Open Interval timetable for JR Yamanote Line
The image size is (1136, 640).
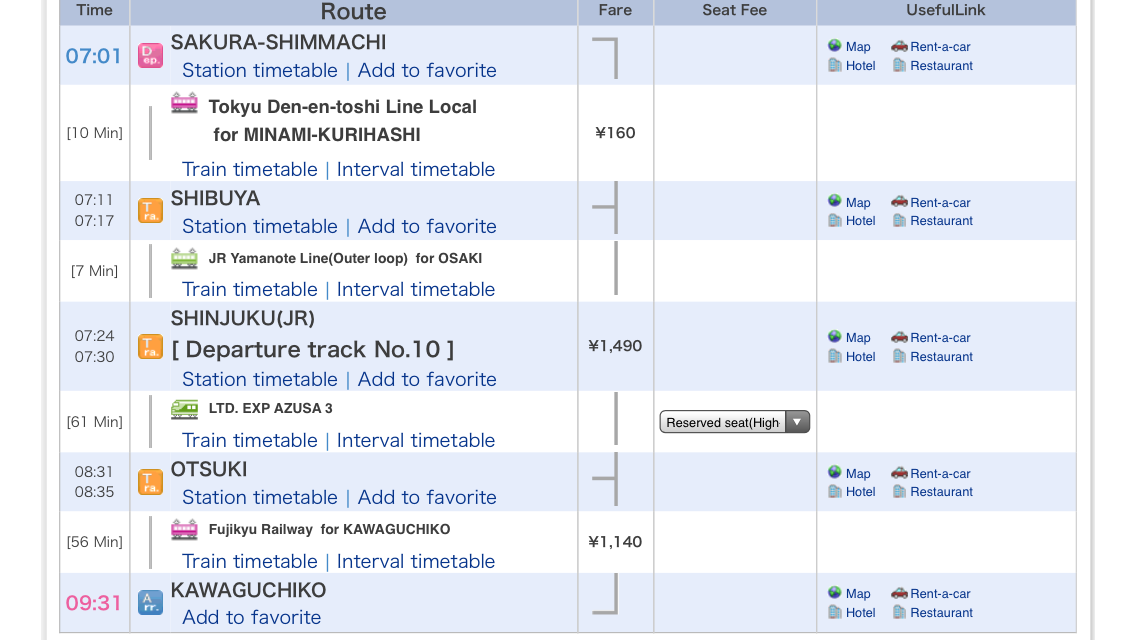tap(415, 289)
